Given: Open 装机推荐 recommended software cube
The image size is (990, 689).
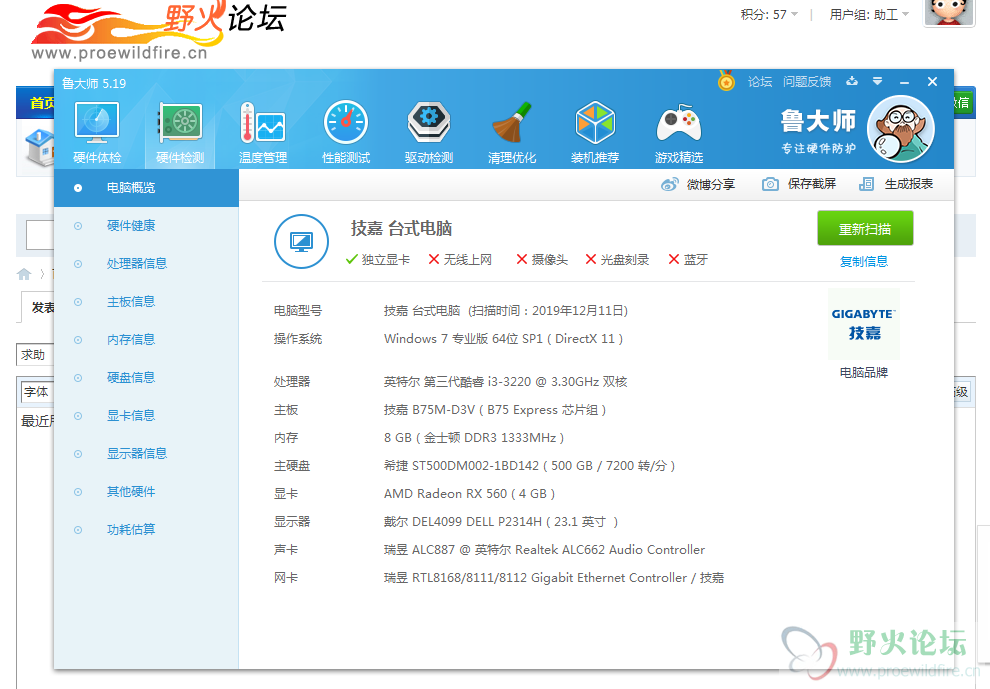Looking at the screenshot, I should click(x=595, y=133).
